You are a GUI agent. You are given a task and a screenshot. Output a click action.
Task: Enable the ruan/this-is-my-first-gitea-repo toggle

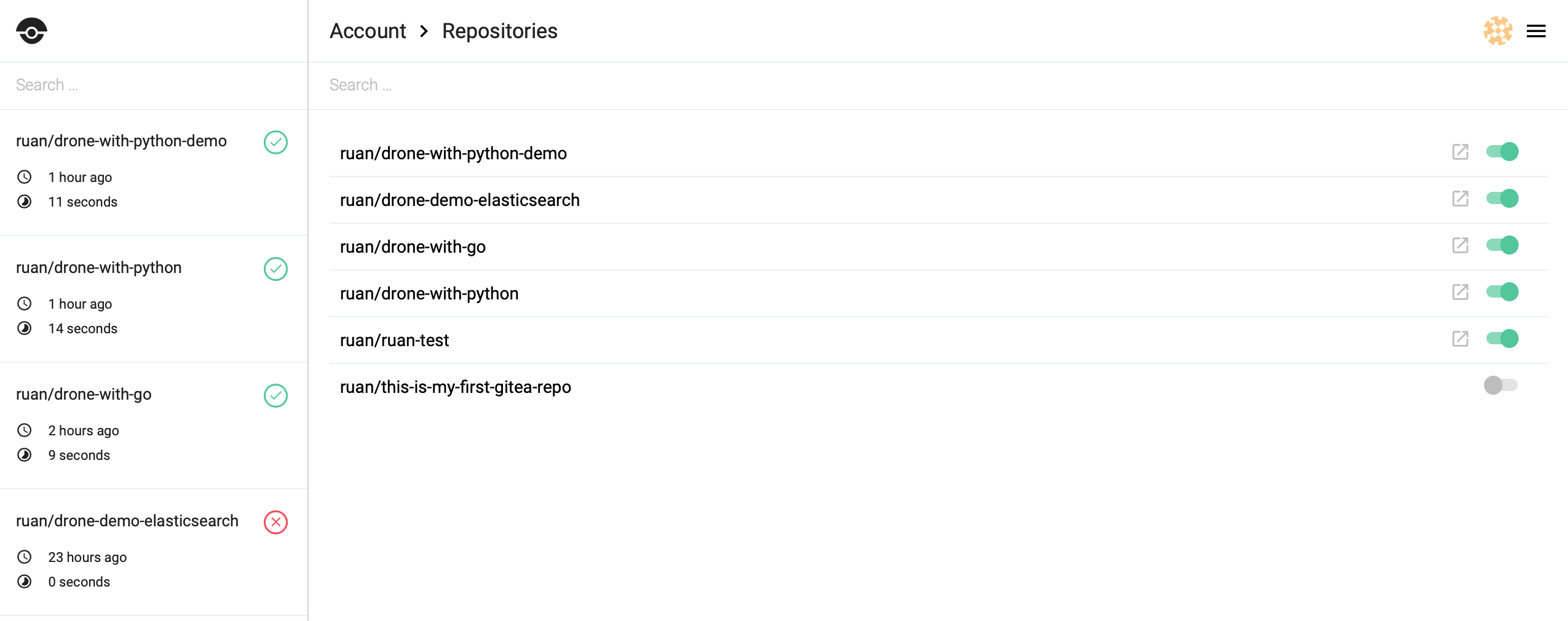pyautogui.click(x=1501, y=386)
